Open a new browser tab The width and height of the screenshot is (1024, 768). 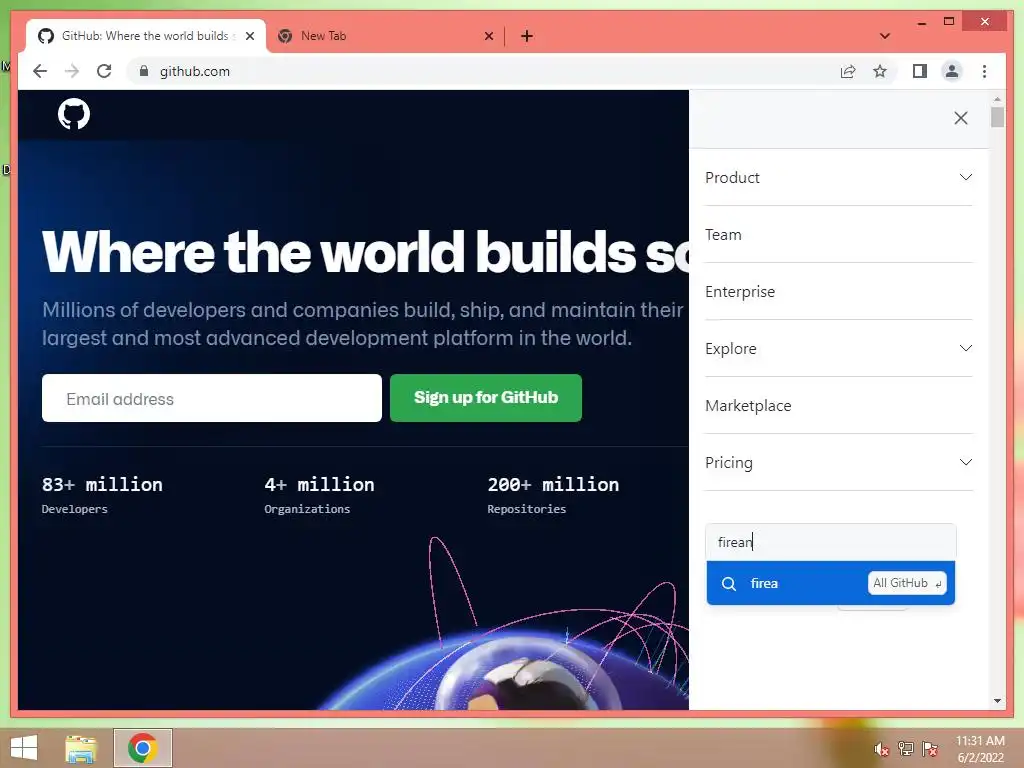(x=527, y=36)
